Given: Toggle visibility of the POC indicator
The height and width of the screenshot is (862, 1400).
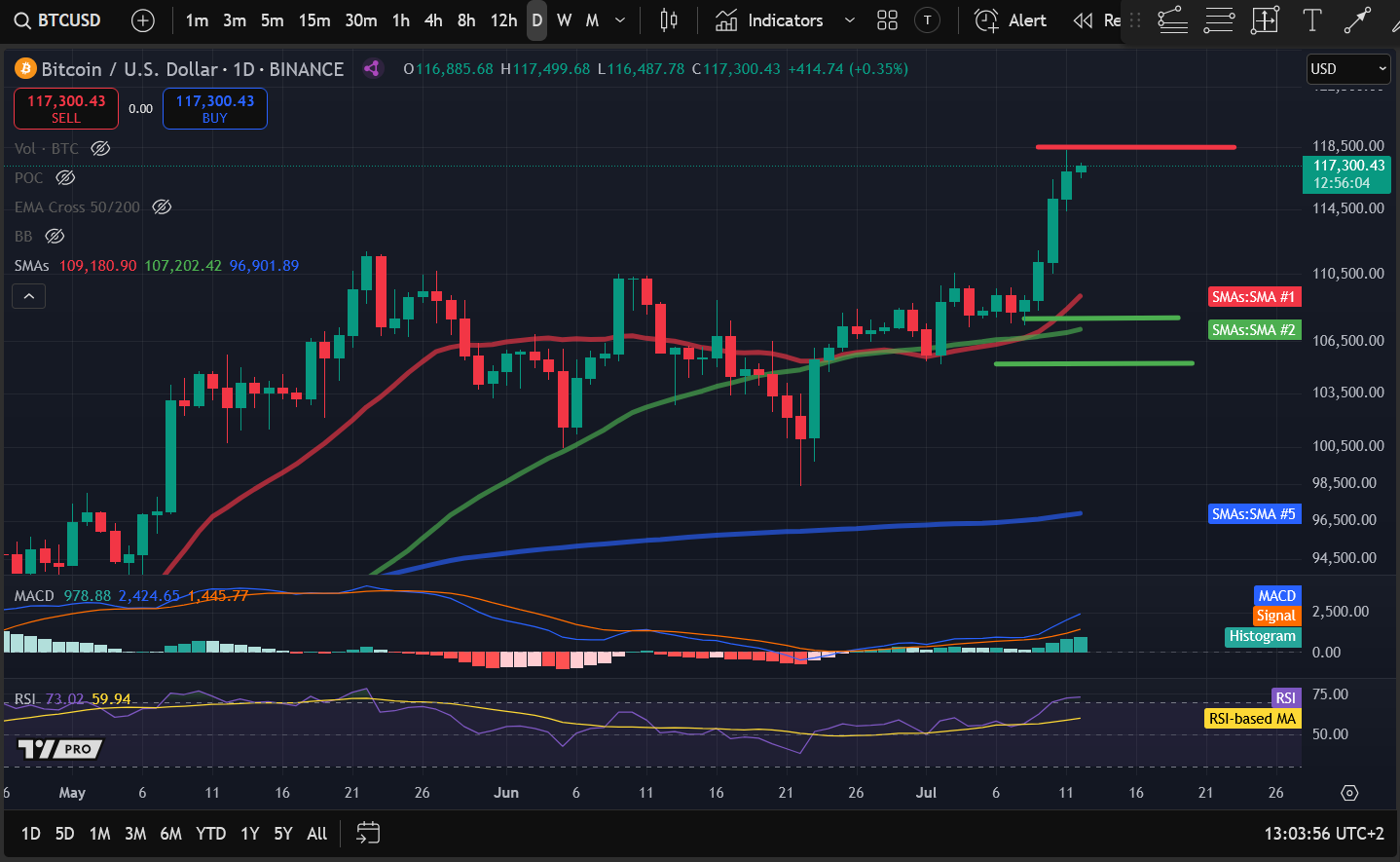Looking at the screenshot, I should [x=65, y=177].
